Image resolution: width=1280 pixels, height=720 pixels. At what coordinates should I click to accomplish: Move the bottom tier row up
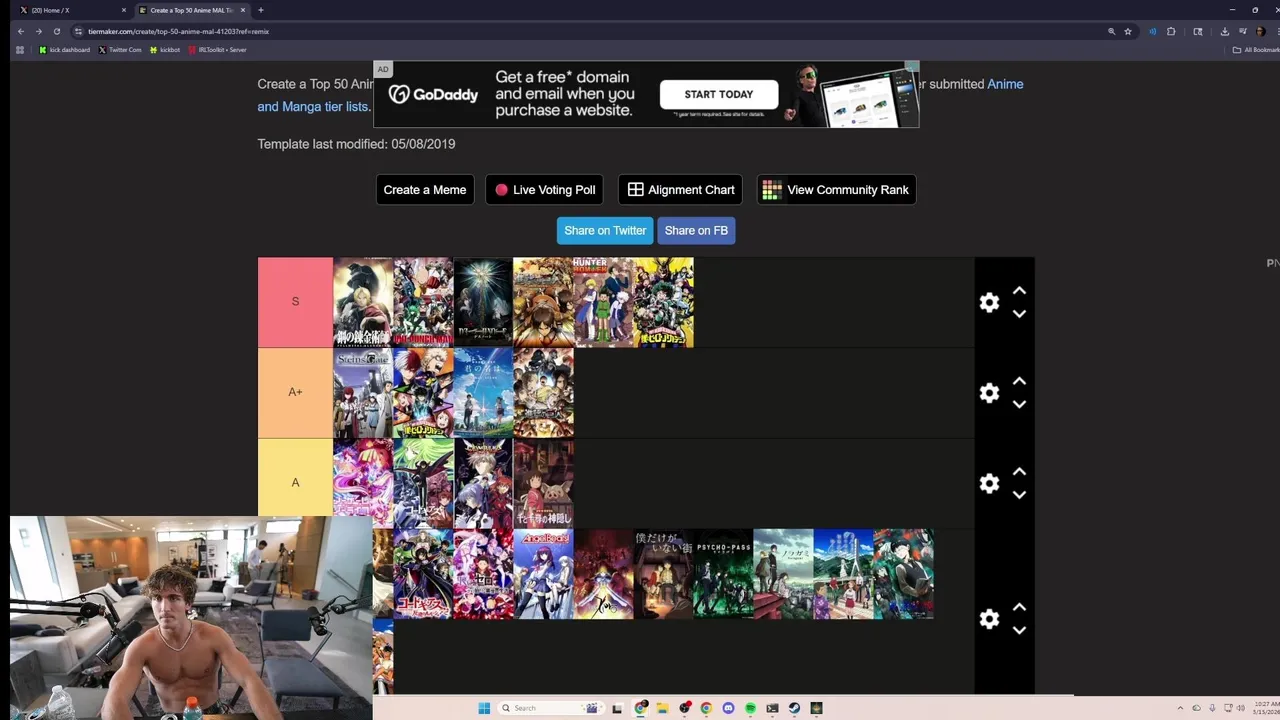point(1019,607)
